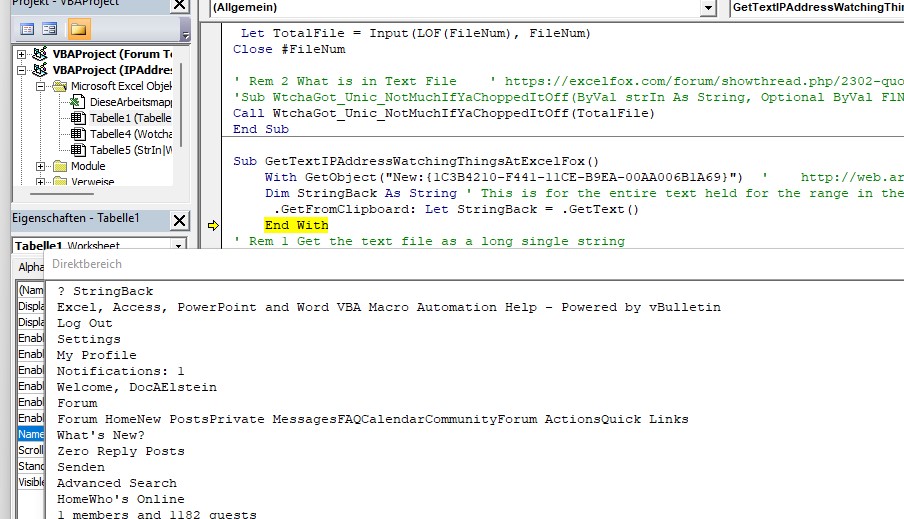Click Tabelle5 worksheet icon
Screen dimensions: 904x519
point(78,151)
